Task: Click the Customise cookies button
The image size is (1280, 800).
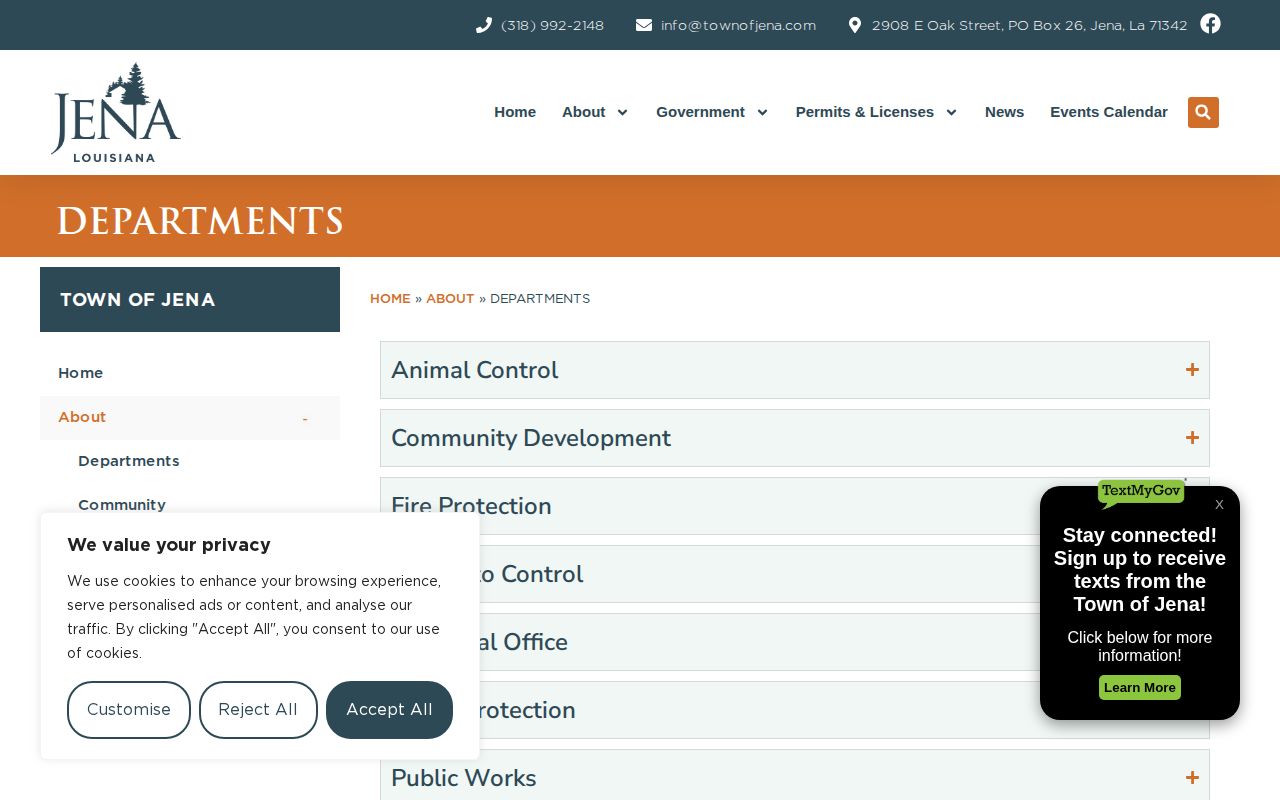Action: click(129, 710)
